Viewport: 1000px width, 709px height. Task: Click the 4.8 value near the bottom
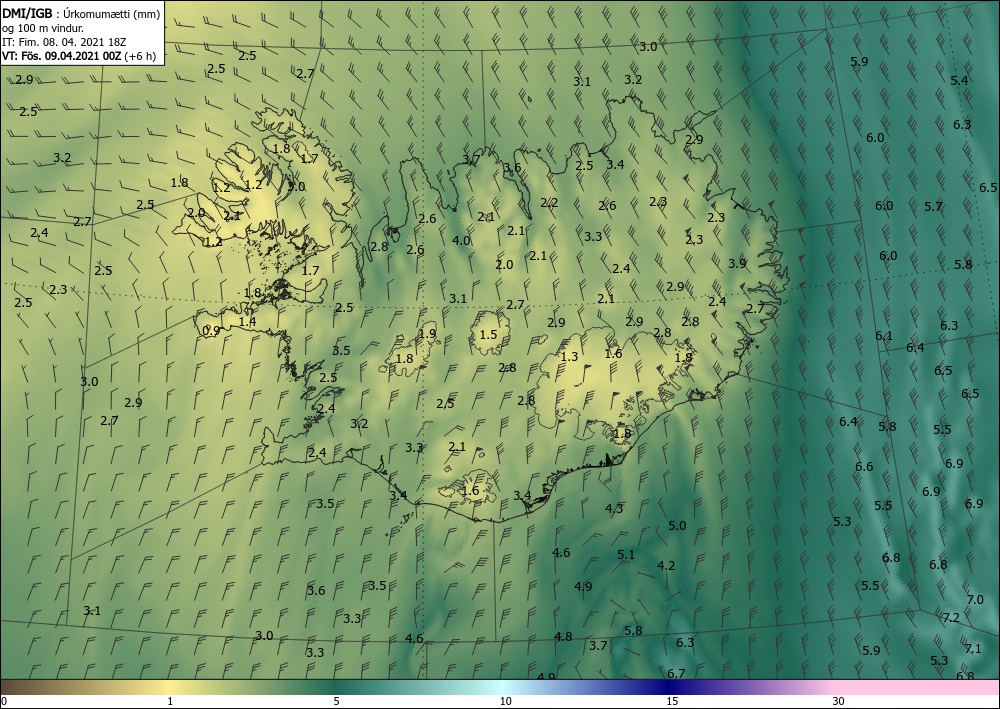coord(563,636)
